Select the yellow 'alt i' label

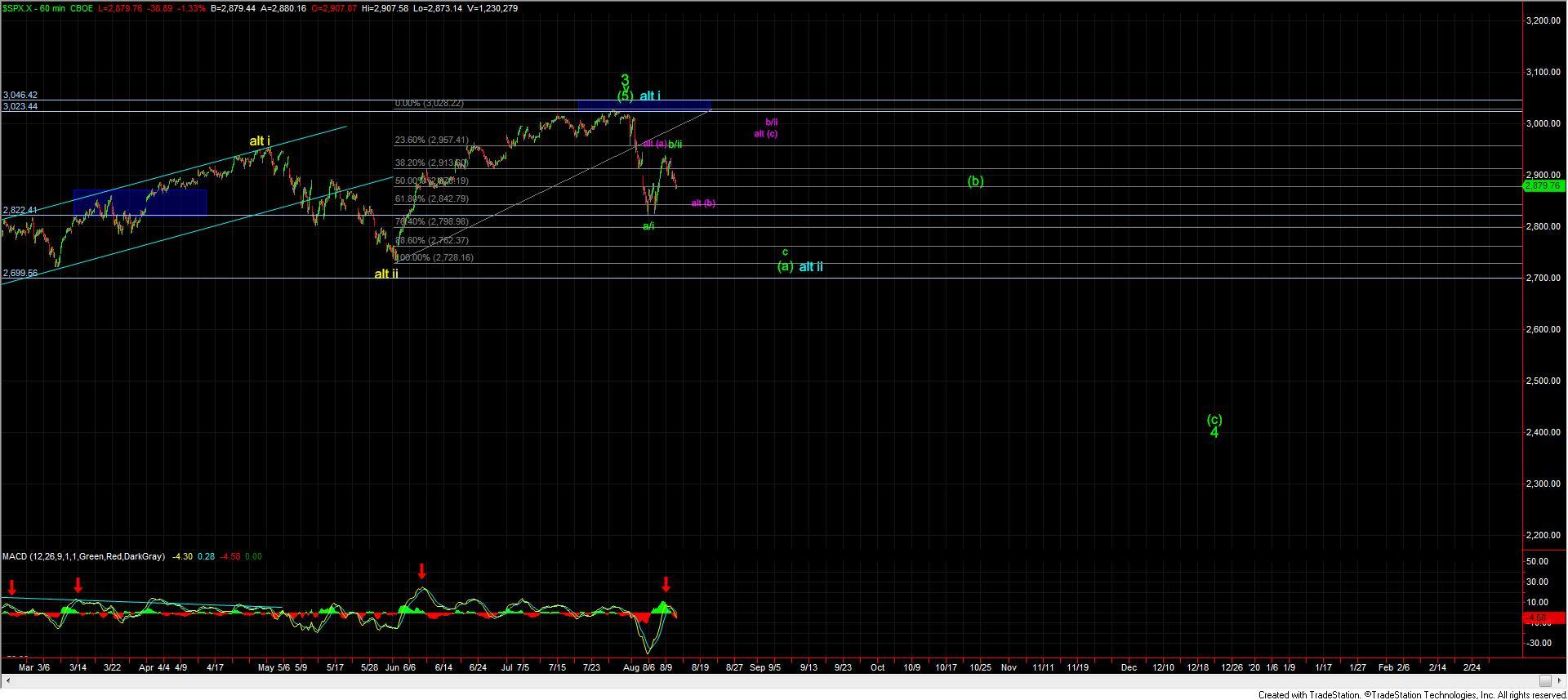click(260, 140)
